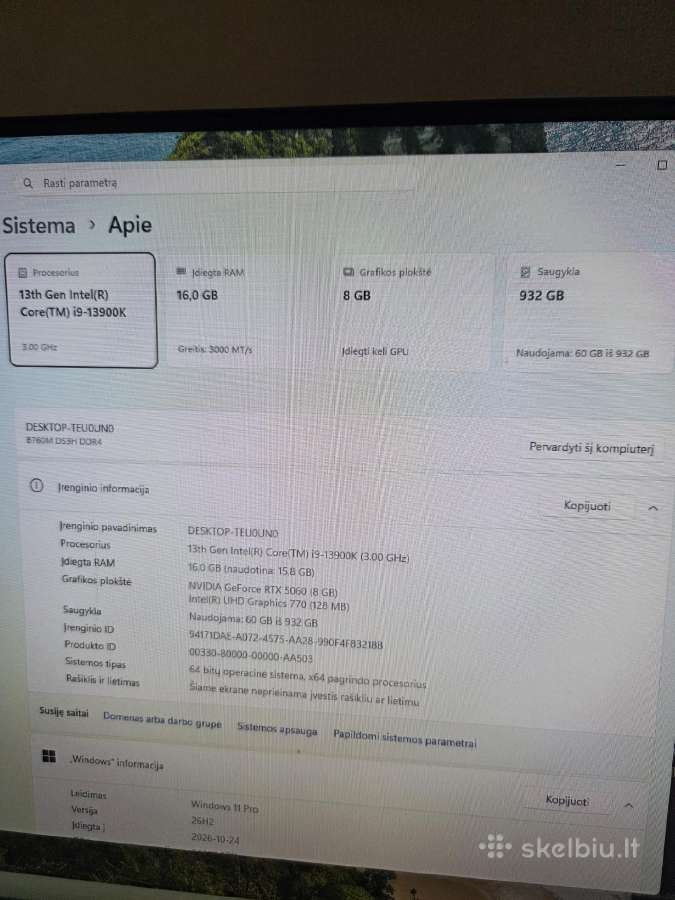Image resolution: width=675 pixels, height=900 pixels.
Task: Select 'Intel(R) UHD Graphics 770' text
Action: (247, 602)
